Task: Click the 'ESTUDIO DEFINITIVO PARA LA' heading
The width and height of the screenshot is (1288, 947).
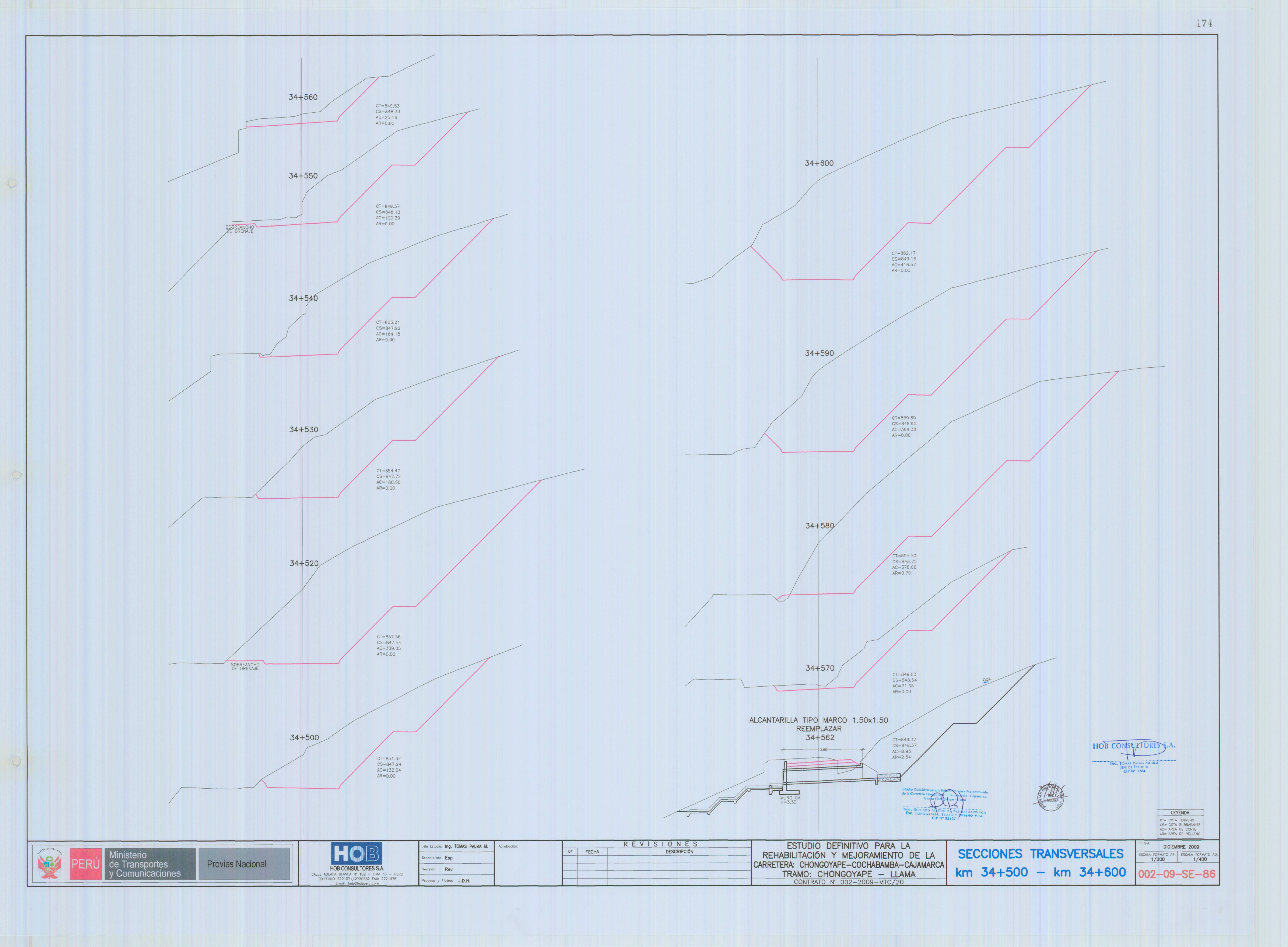Action: (848, 846)
